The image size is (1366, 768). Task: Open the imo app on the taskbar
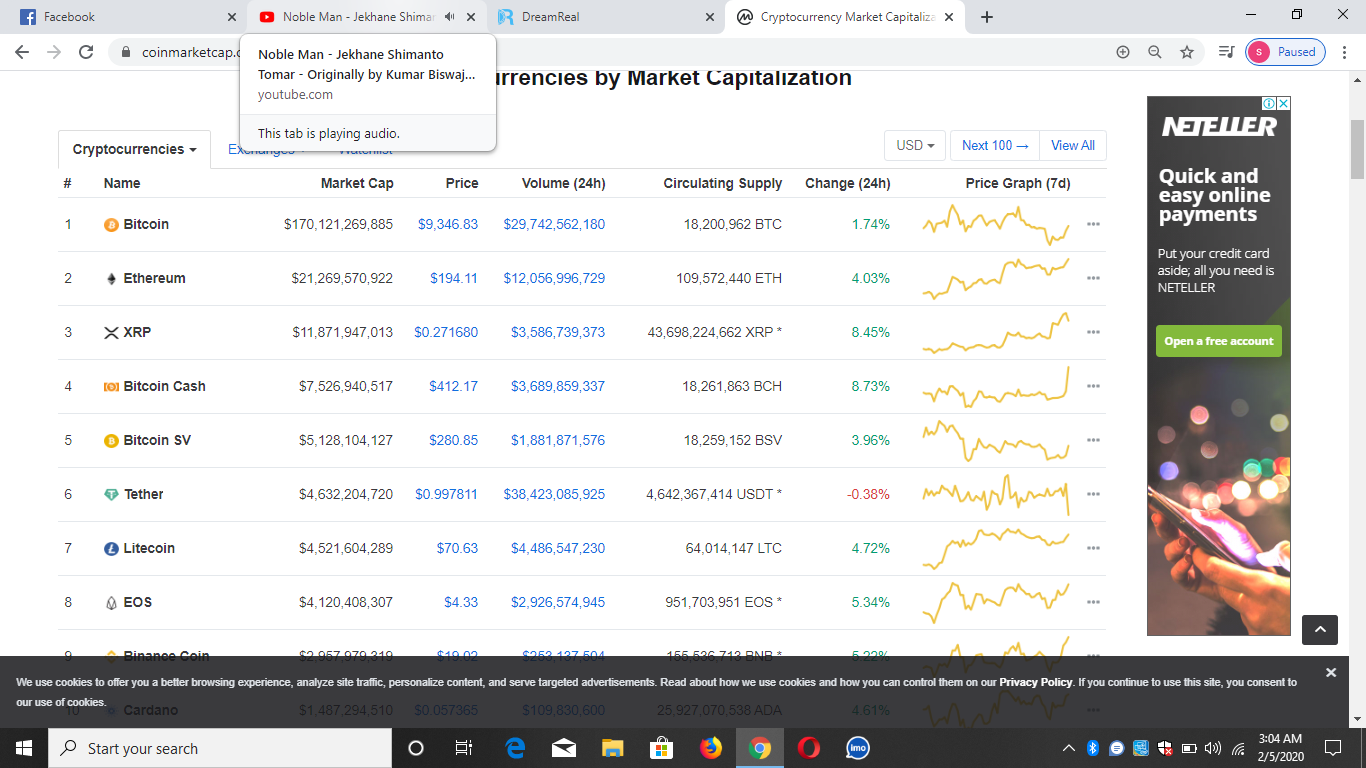pos(858,748)
